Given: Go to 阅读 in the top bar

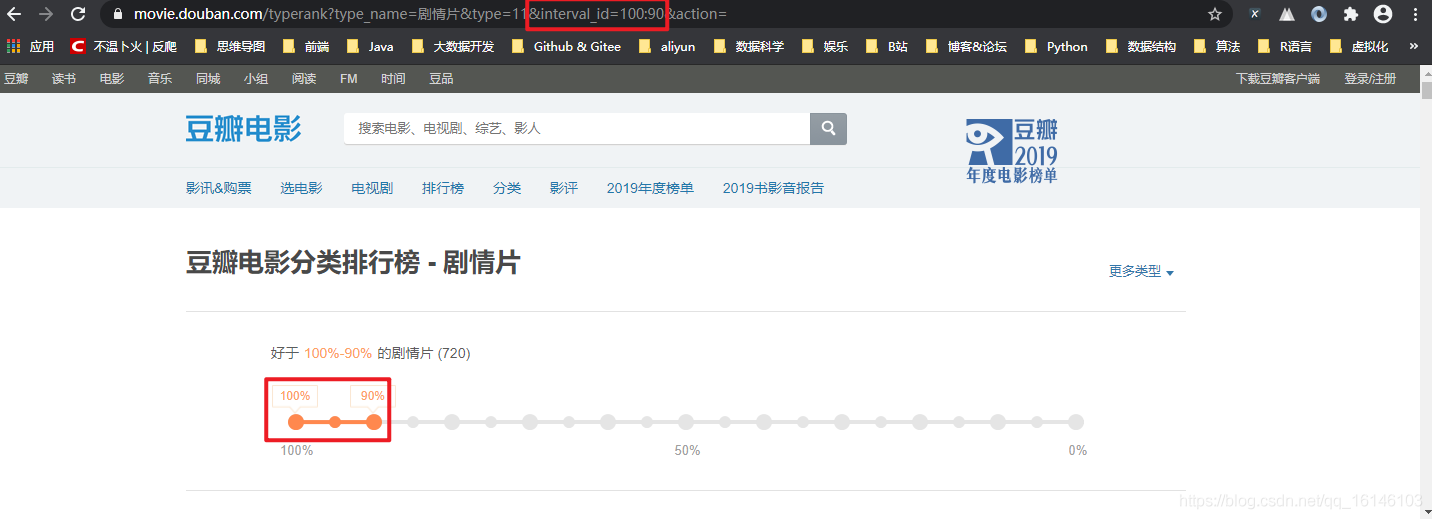Looking at the screenshot, I should [x=304, y=78].
